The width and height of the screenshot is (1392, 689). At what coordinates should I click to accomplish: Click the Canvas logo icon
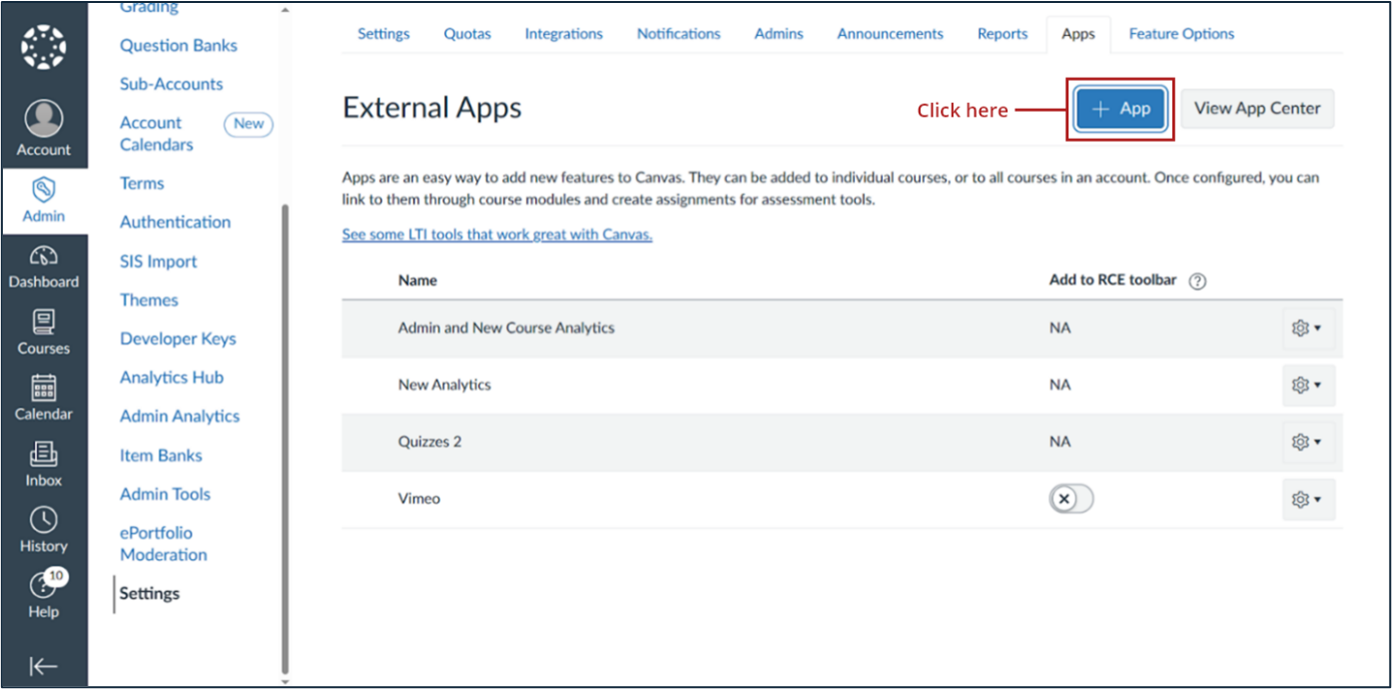click(43, 47)
